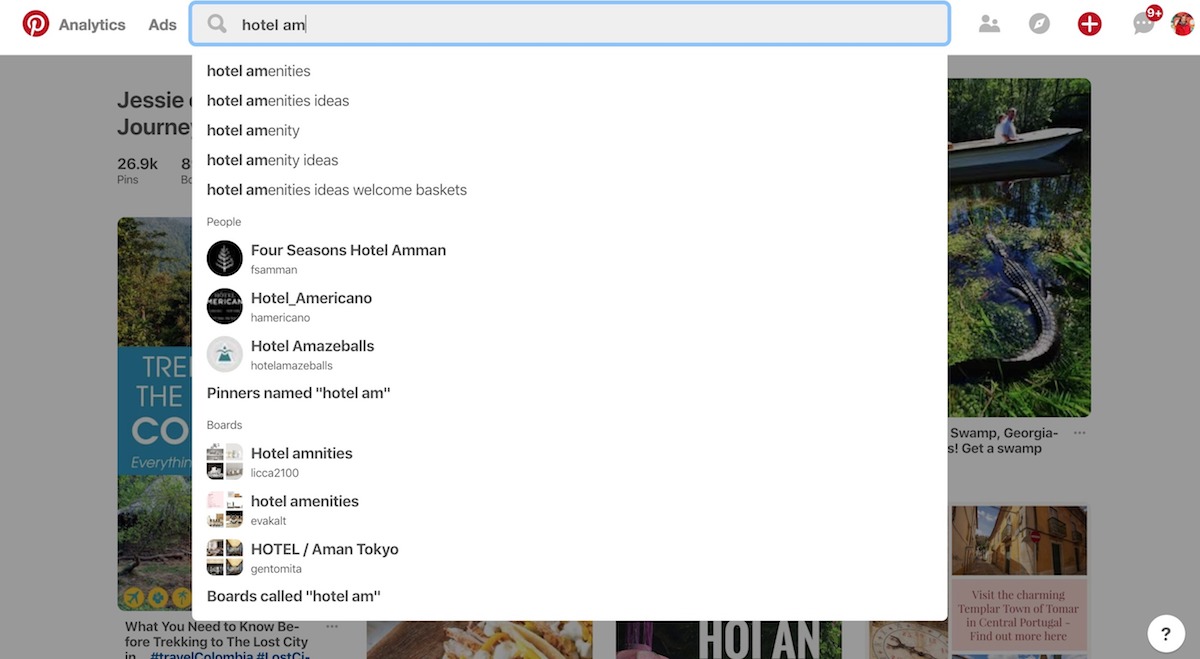Image resolution: width=1200 pixels, height=659 pixels.
Task: Open the explore compass icon
Action: coord(1039,24)
